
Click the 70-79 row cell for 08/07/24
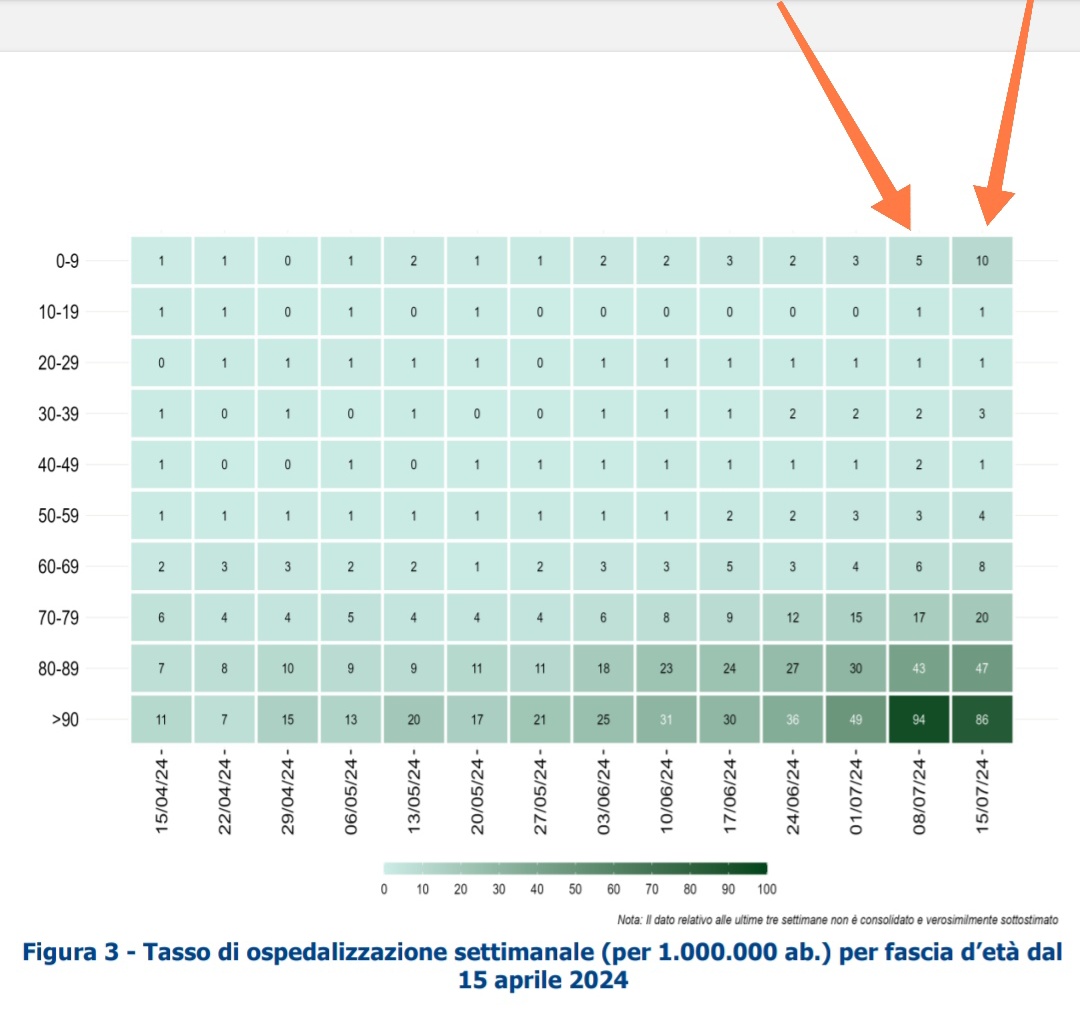click(x=919, y=618)
